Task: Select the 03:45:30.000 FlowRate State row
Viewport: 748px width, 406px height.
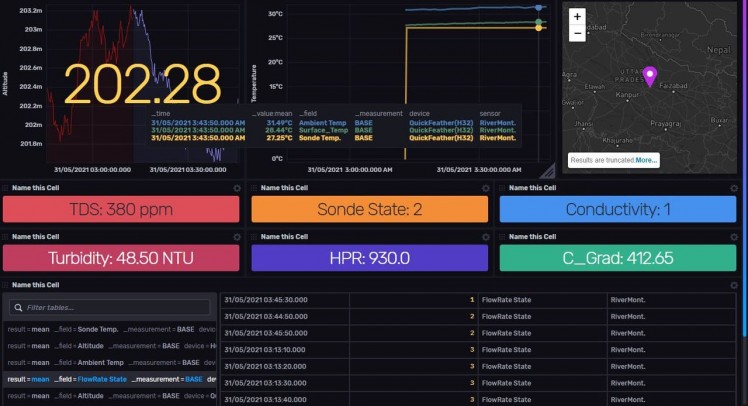Action: click(478, 300)
